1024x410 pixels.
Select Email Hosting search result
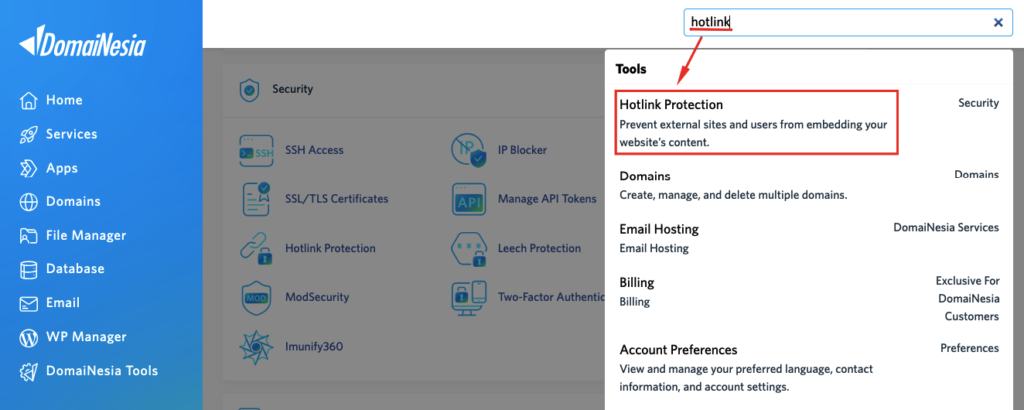tap(808, 238)
